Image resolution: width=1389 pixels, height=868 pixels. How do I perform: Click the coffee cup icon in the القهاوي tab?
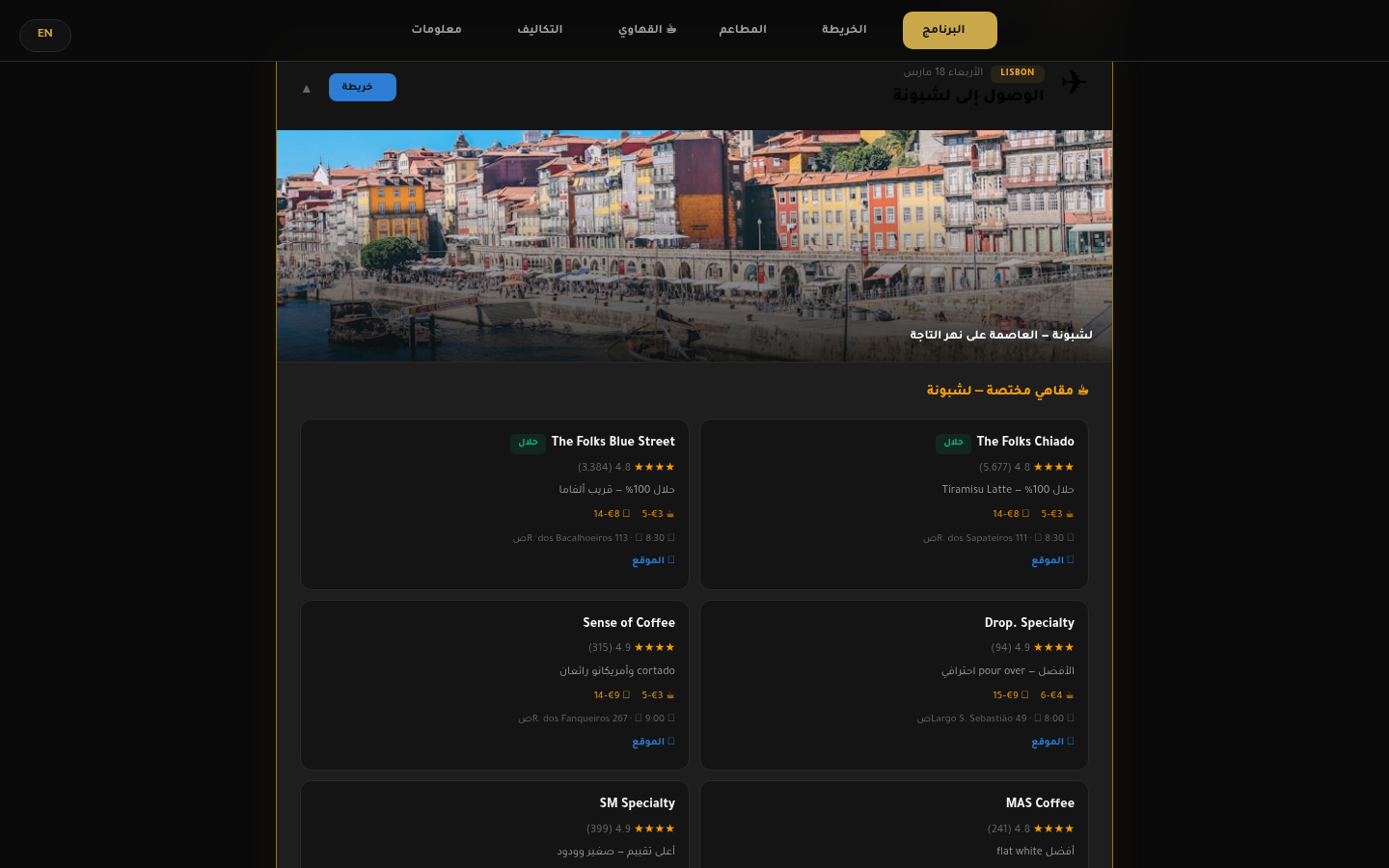671,29
